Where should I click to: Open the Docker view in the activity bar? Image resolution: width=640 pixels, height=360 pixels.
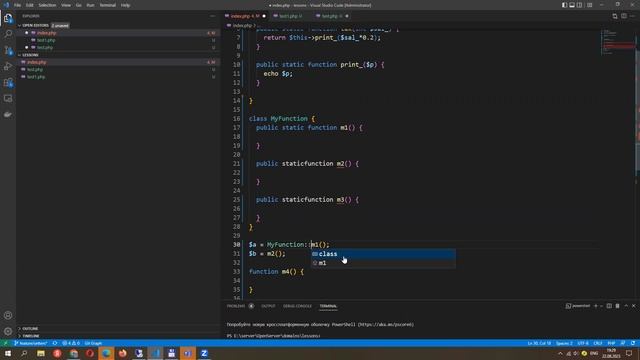pyautogui.click(x=8, y=115)
